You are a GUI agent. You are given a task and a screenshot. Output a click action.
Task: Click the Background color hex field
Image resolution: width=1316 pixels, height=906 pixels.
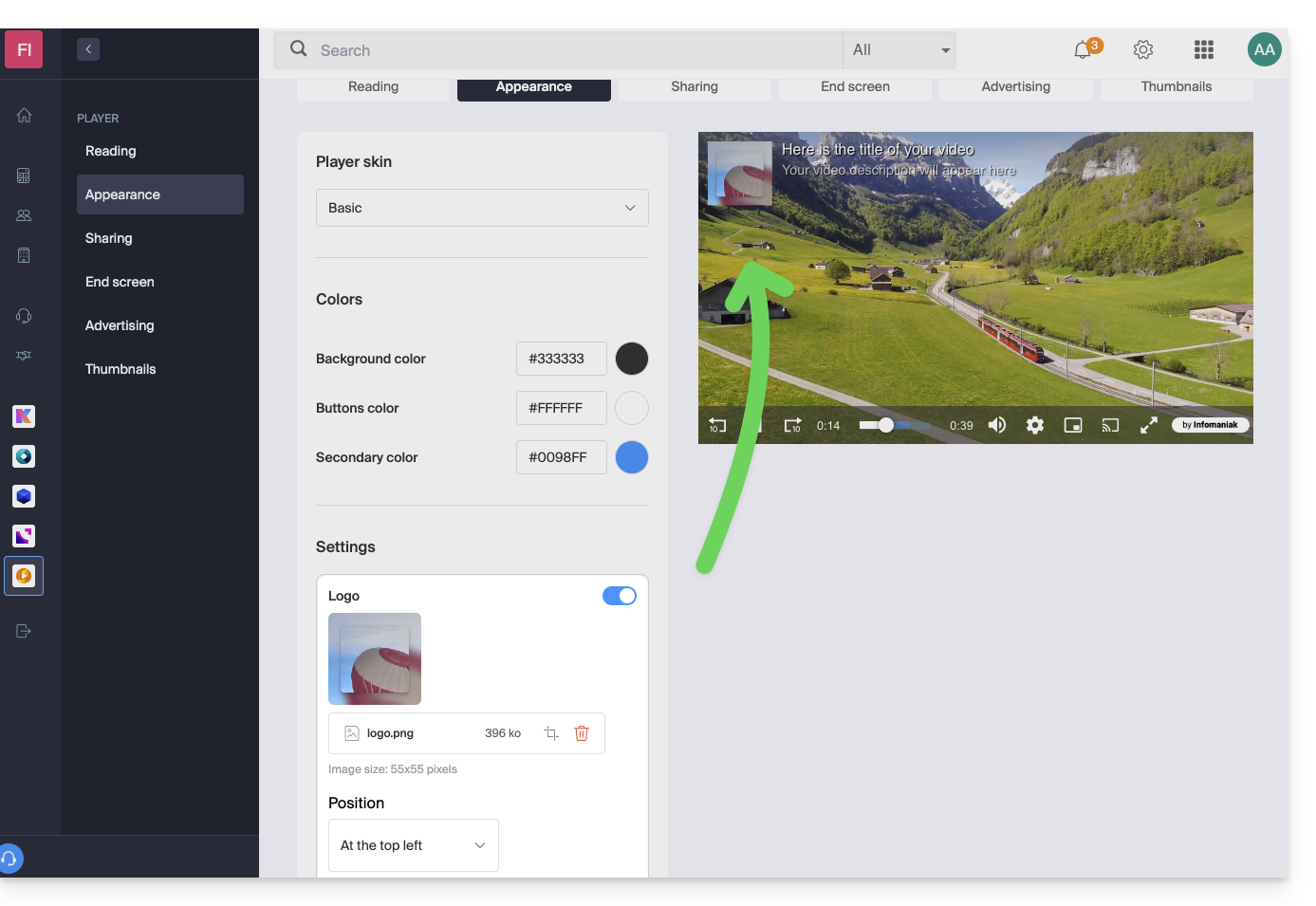561,359
